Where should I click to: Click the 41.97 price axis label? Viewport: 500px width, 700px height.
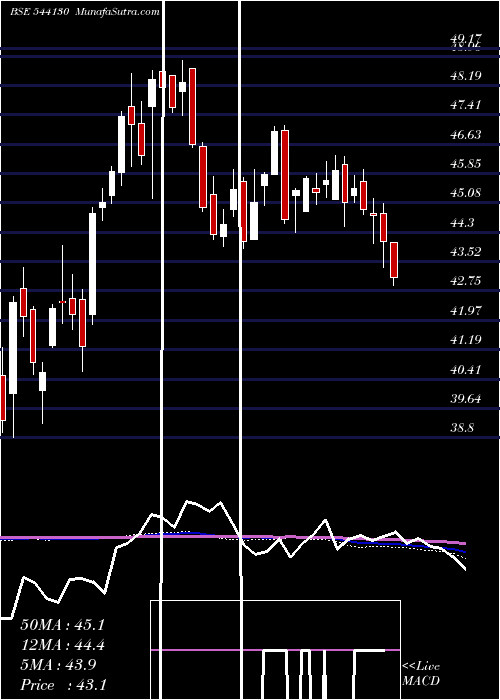pos(466,310)
